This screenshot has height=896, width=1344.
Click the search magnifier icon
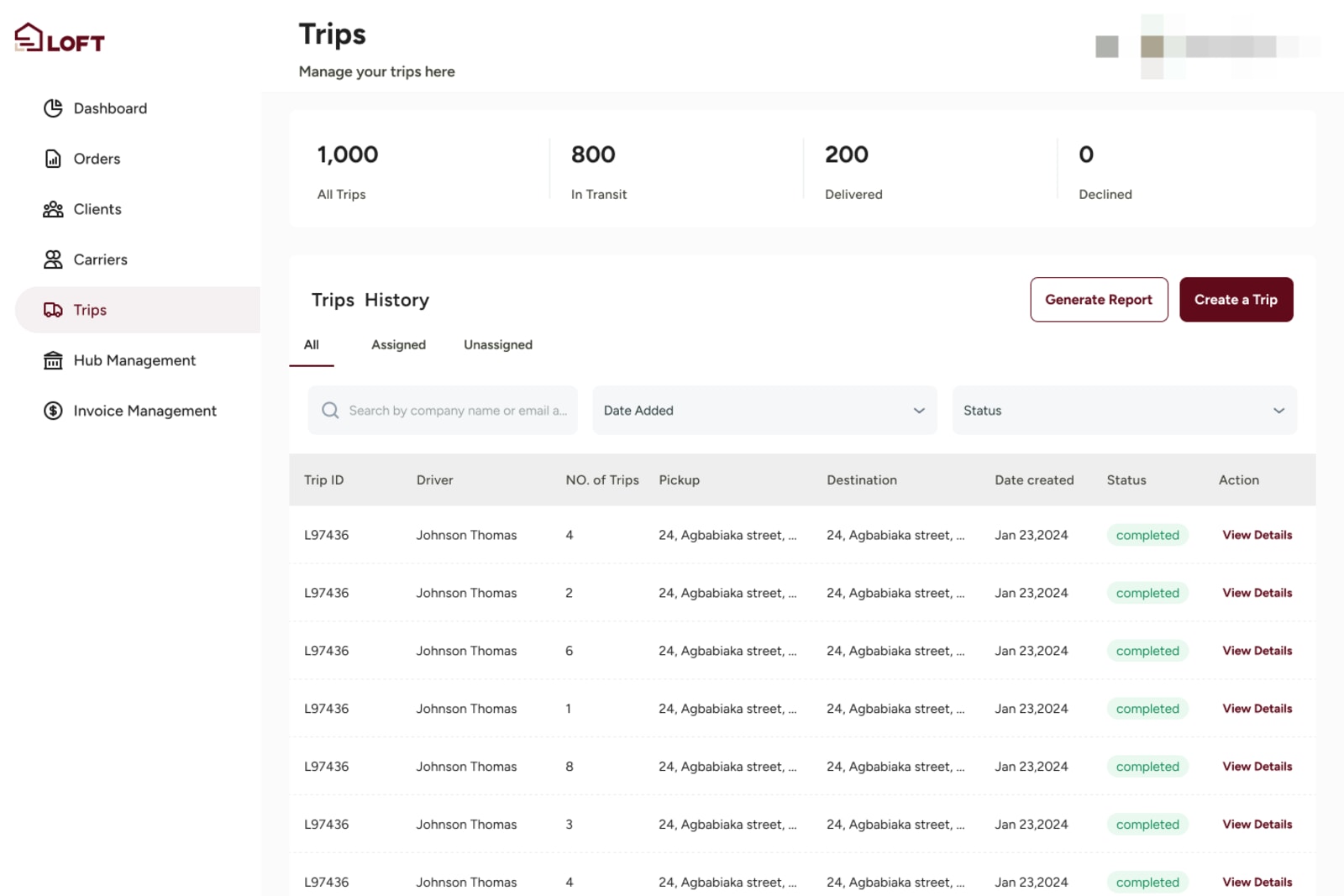pyautogui.click(x=330, y=410)
